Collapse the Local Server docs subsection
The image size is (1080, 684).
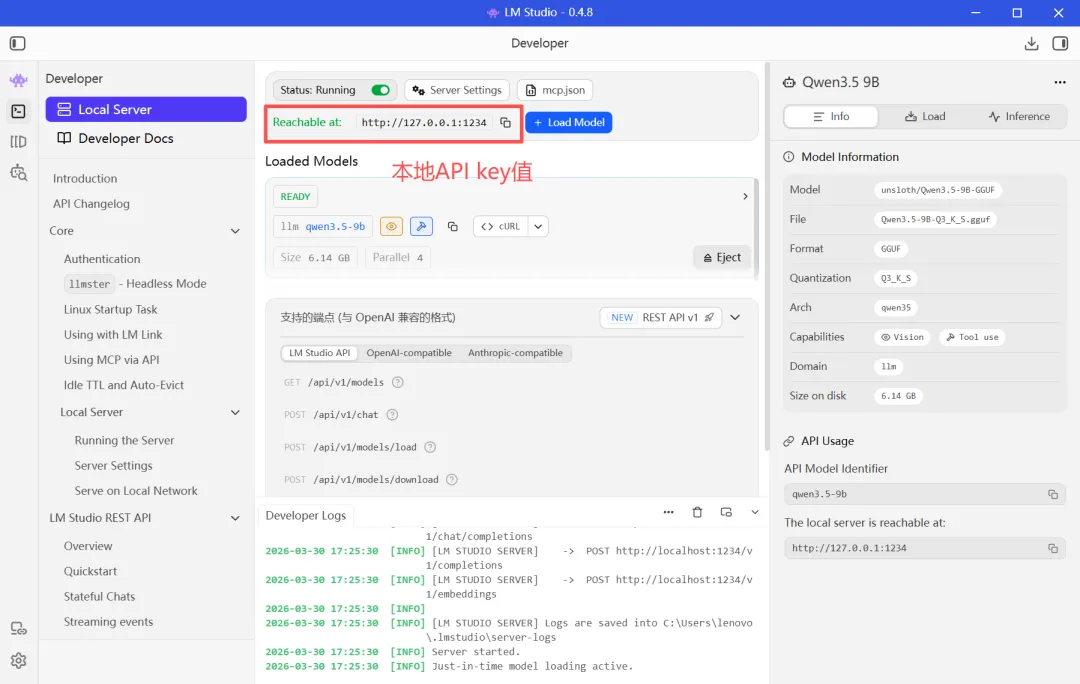click(x=235, y=413)
